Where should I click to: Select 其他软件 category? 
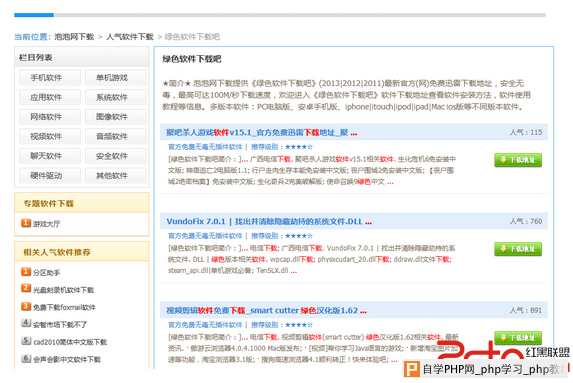[x=115, y=175]
